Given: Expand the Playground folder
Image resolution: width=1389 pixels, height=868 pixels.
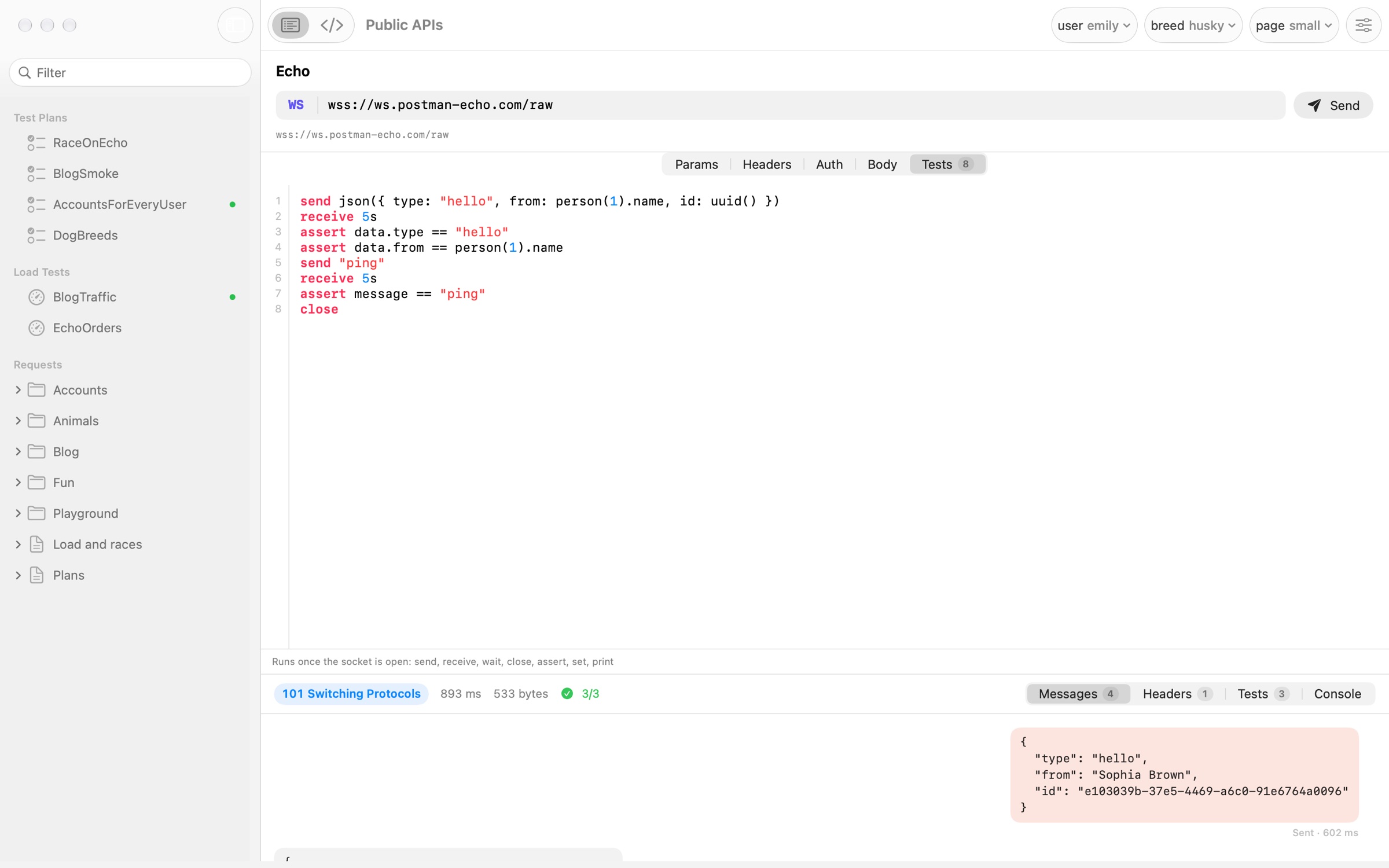Looking at the screenshot, I should click(18, 513).
